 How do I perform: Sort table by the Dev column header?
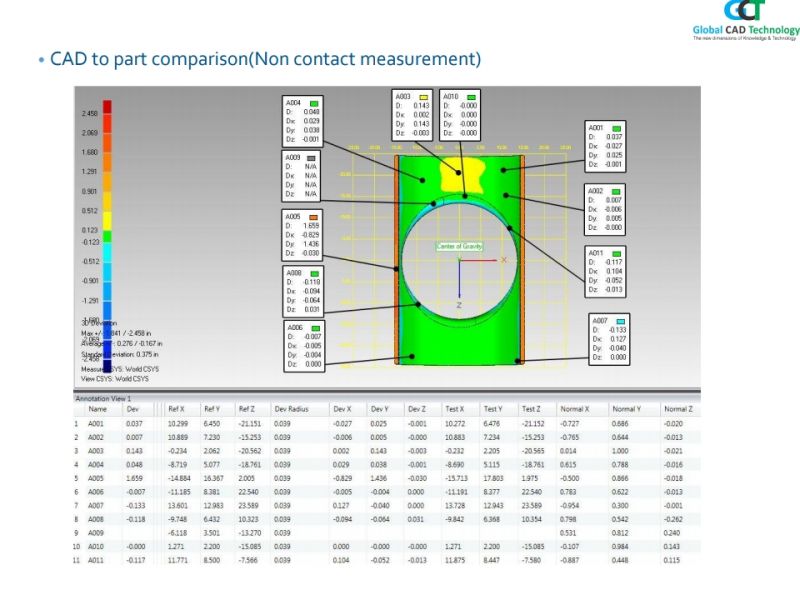tap(133, 409)
